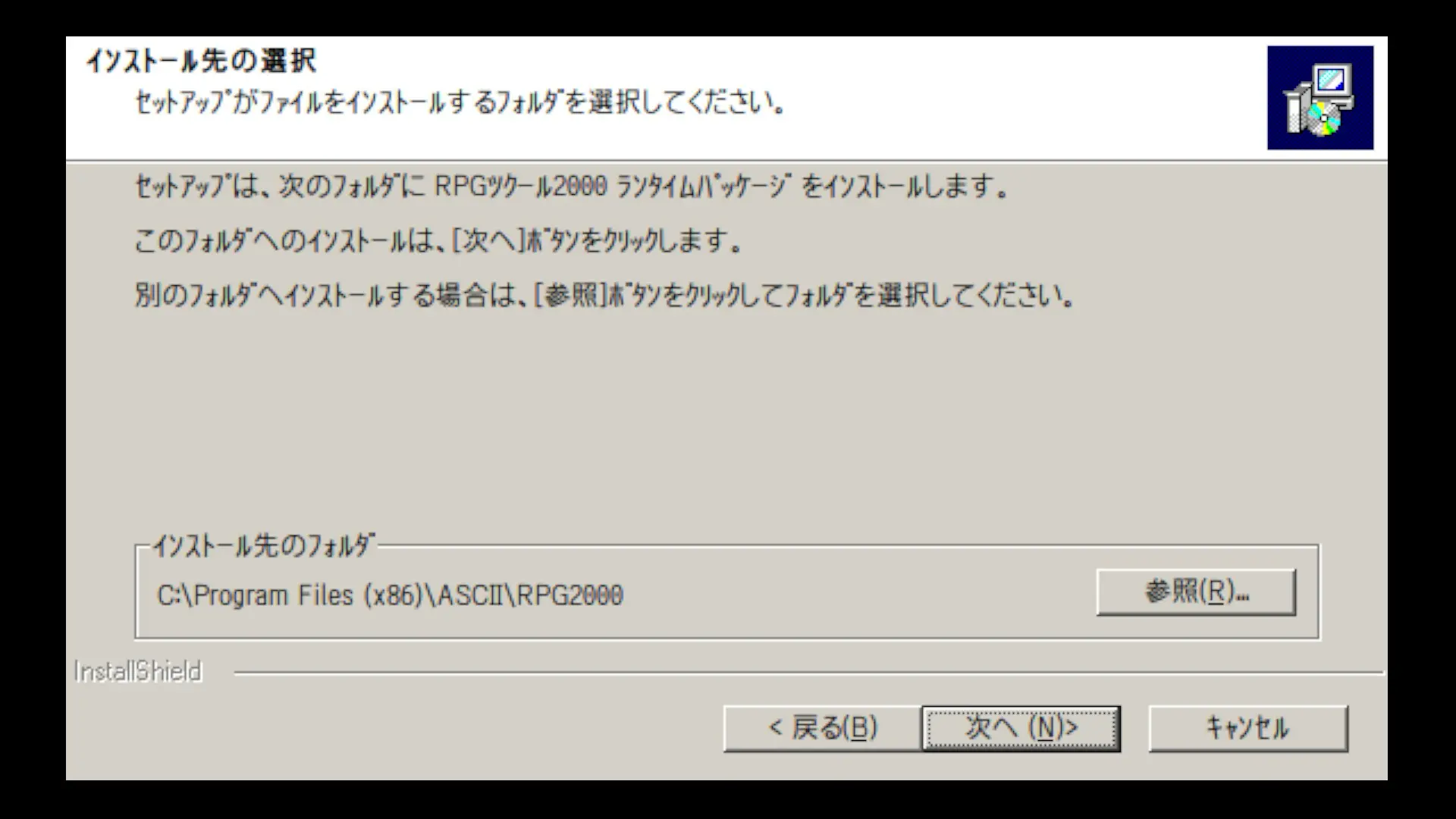The image size is (1456, 819).
Task: Click the インストール先のフォルダ group label
Action: click(263, 545)
